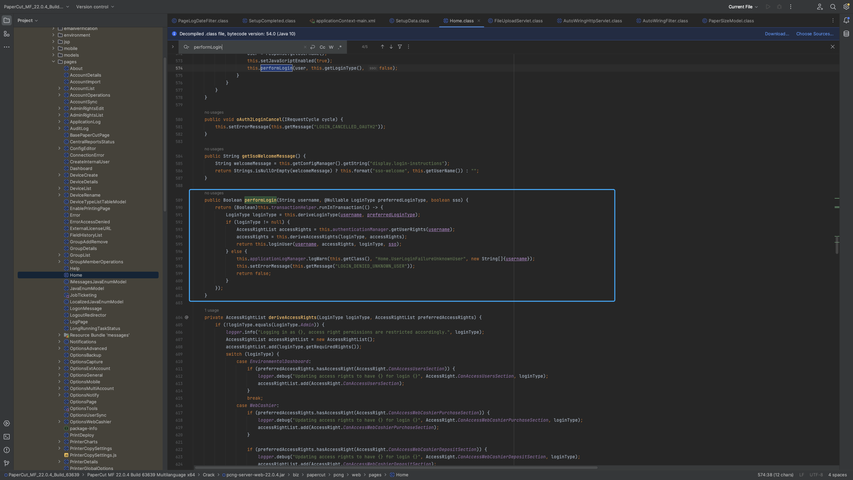The width and height of the screenshot is (853, 480).
Task: Open the Current File run configuration dropdown
Action: click(743, 7)
